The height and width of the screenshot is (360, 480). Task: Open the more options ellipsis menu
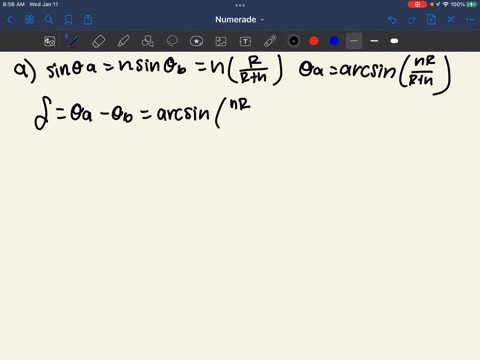pos(470,20)
